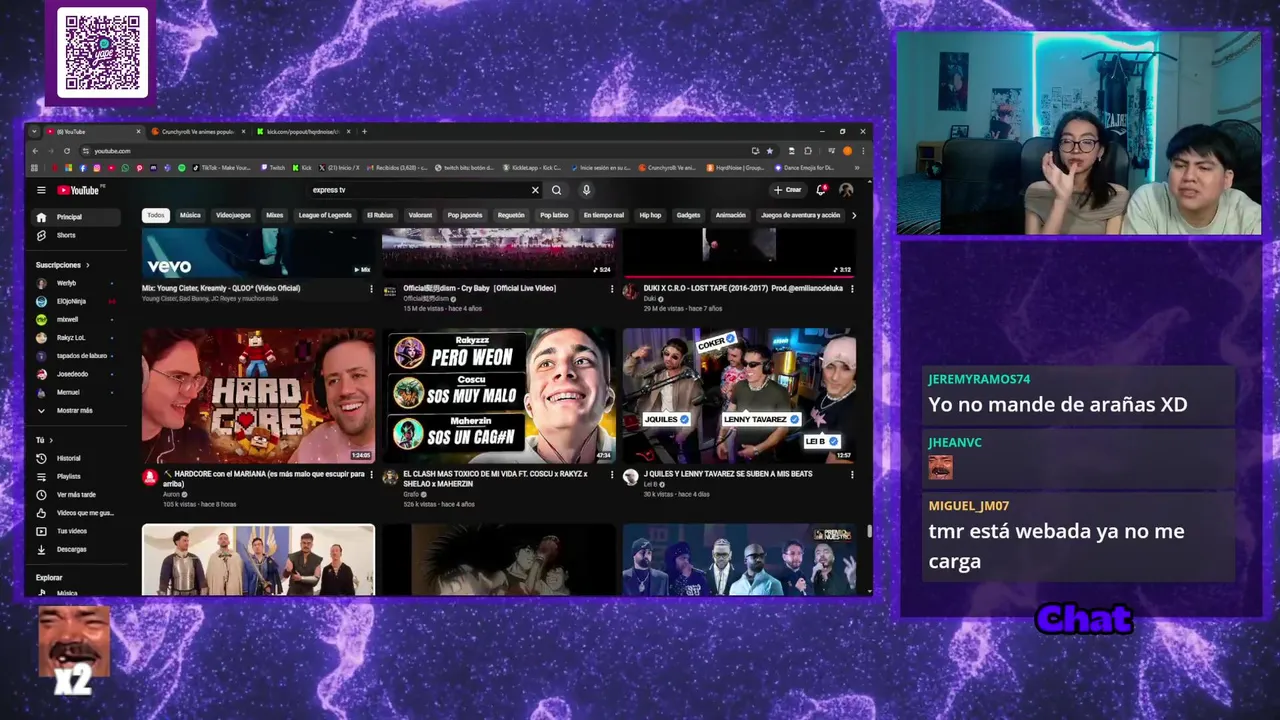The height and width of the screenshot is (720, 1280).
Task: Open the YouTube notifications bell
Action: [821, 190]
